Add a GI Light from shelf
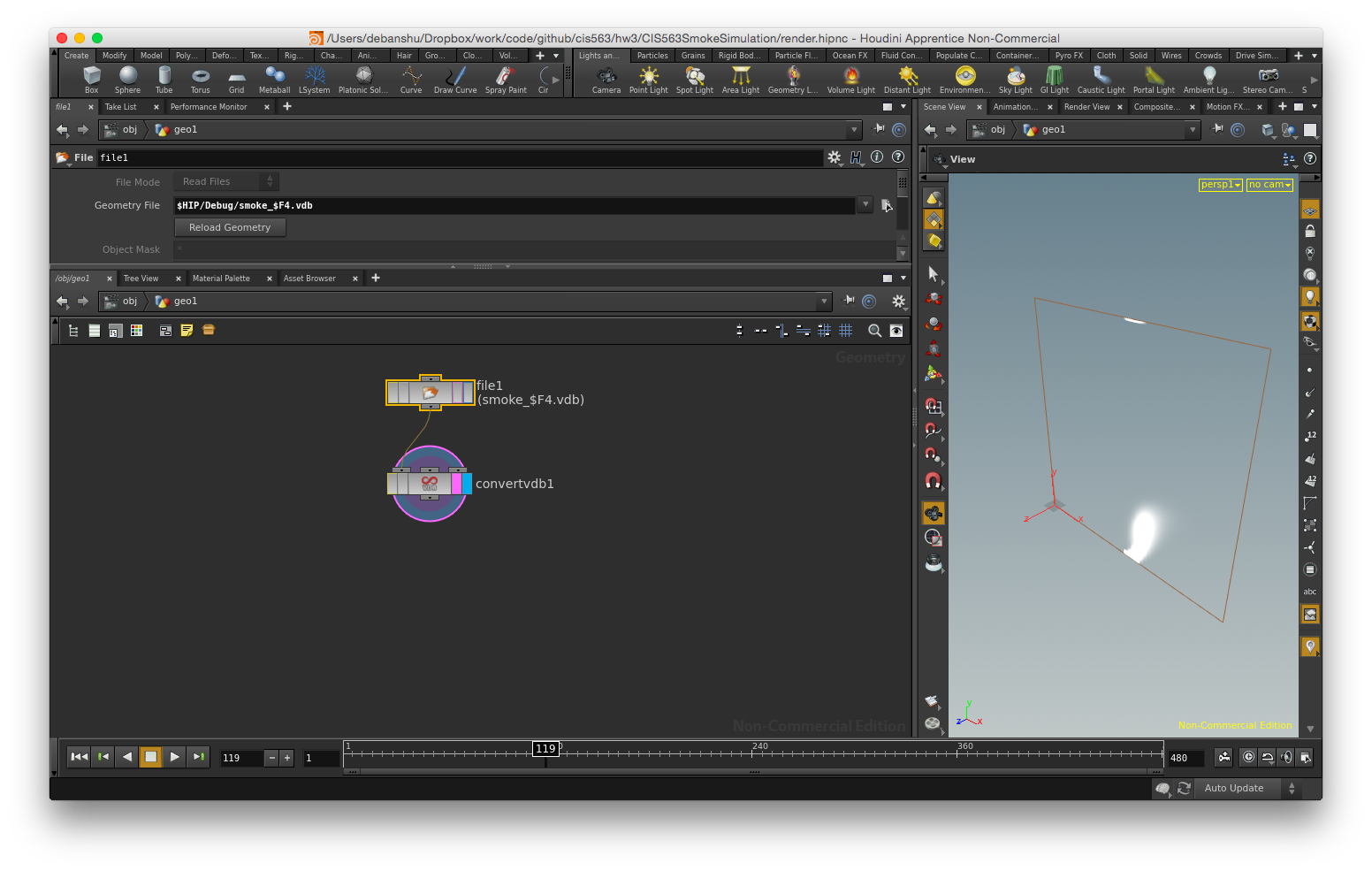This screenshot has width=1372, height=871. tap(1055, 80)
